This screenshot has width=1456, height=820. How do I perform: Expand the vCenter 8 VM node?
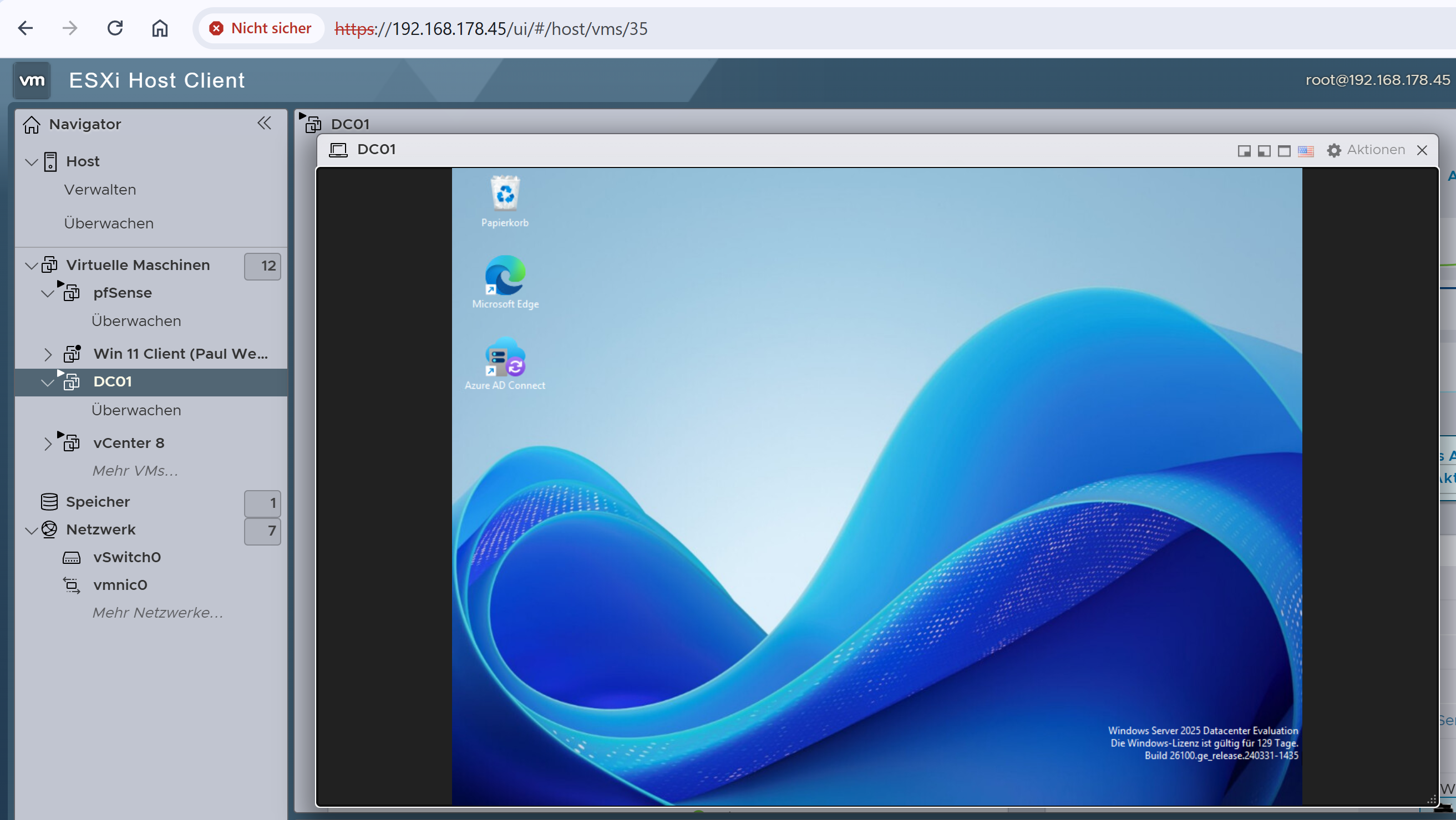coord(48,444)
